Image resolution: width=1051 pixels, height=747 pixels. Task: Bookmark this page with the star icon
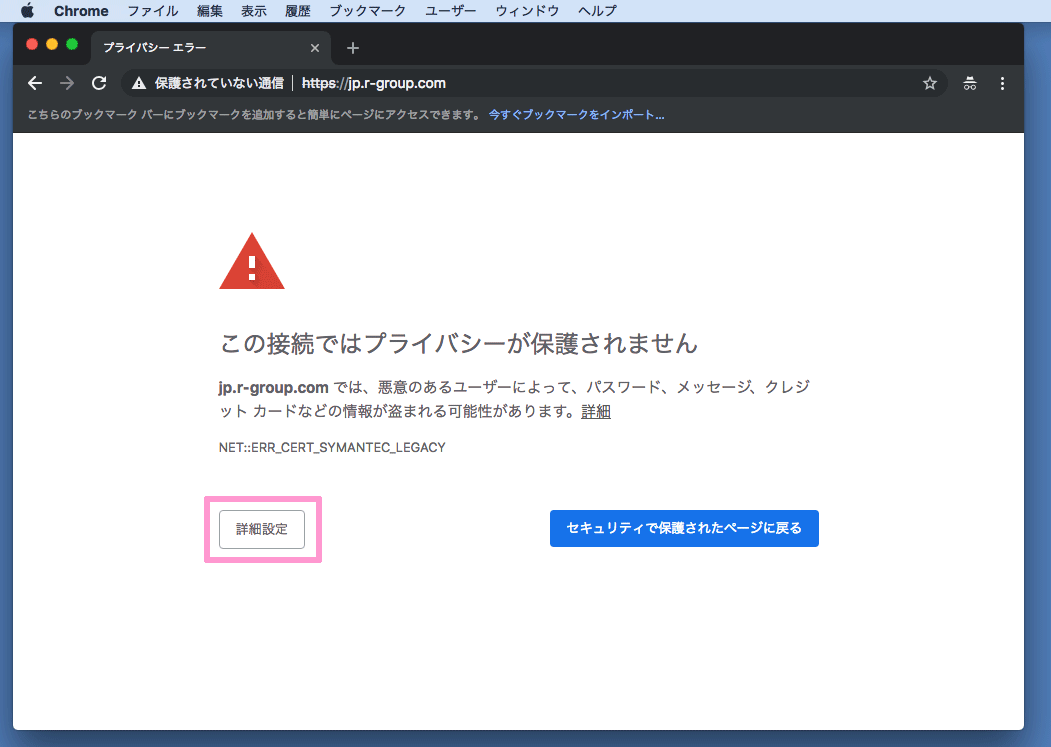tap(929, 84)
